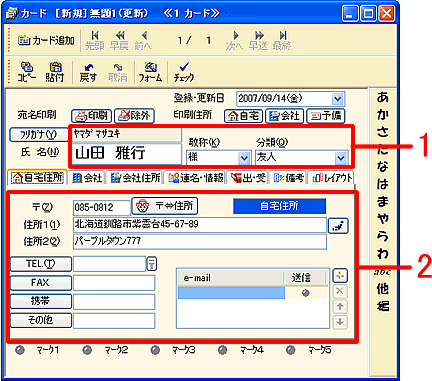Jump to last card with 最終
This screenshot has height=381, width=432.
click(x=282, y=41)
